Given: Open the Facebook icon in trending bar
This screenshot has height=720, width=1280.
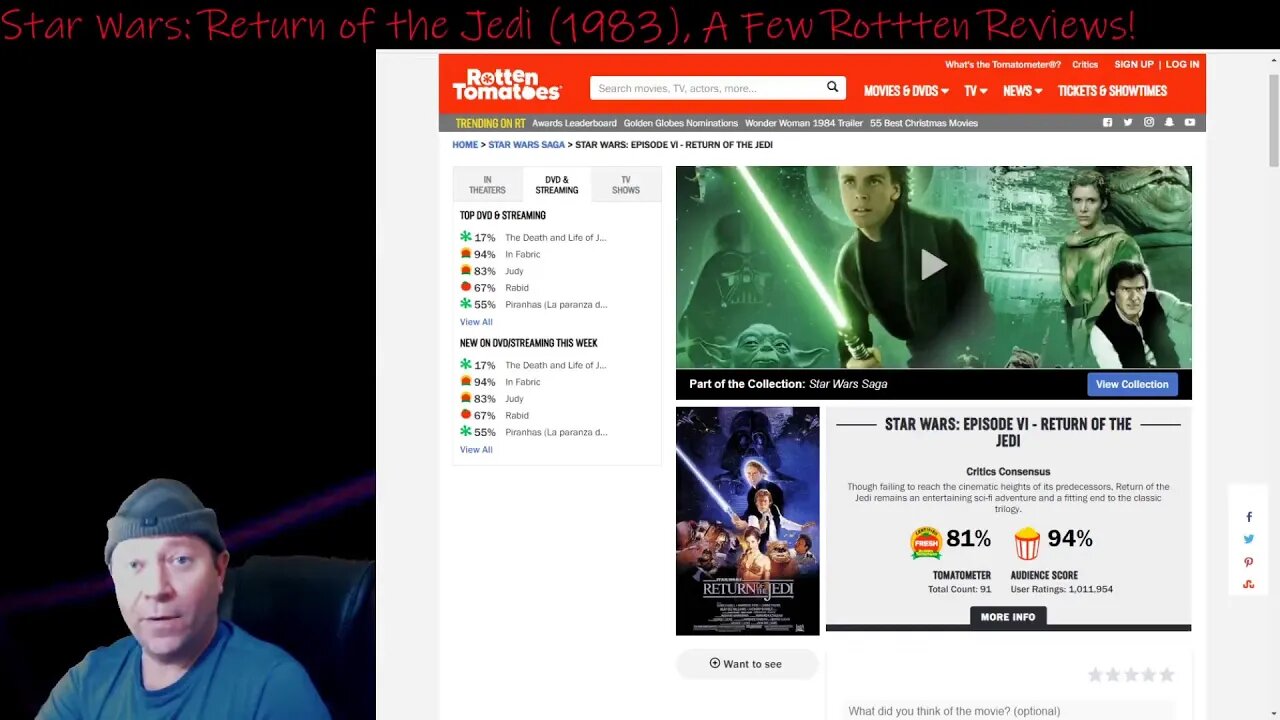Looking at the screenshot, I should [x=1107, y=122].
